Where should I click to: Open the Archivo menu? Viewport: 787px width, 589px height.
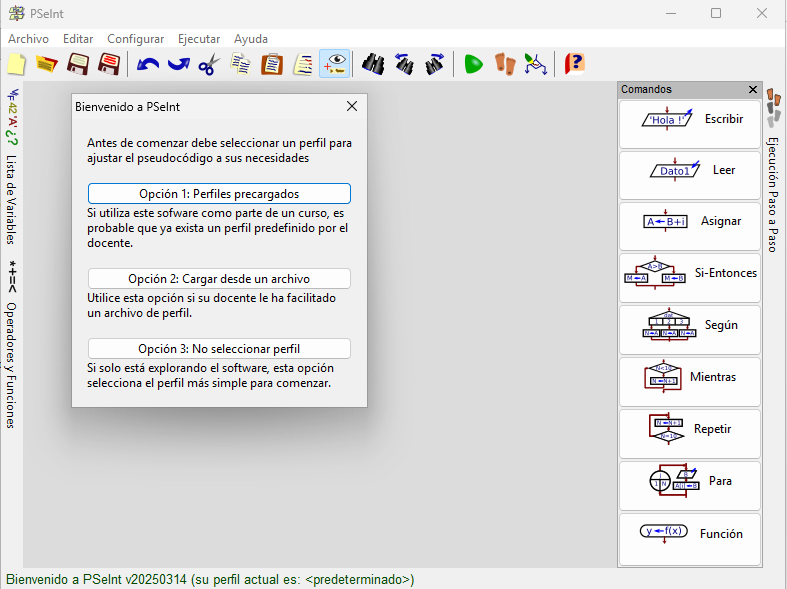[x=29, y=39]
